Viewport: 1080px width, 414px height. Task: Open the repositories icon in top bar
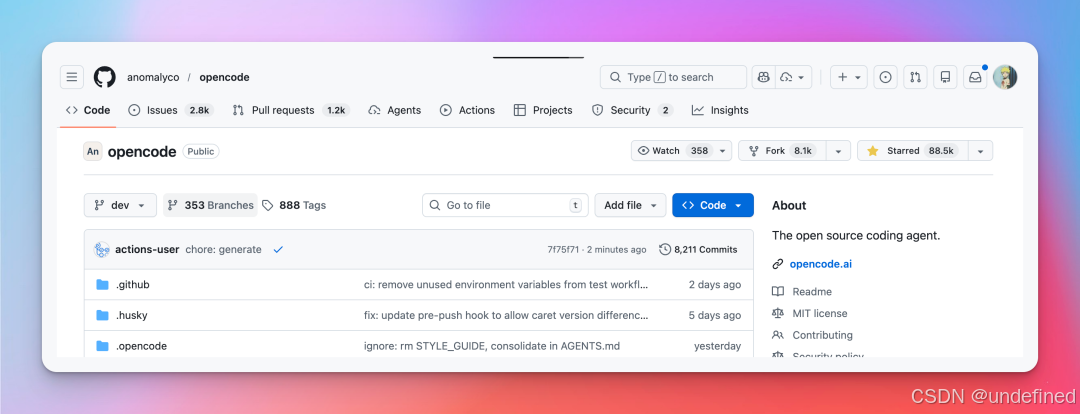pyautogui.click(x=946, y=77)
